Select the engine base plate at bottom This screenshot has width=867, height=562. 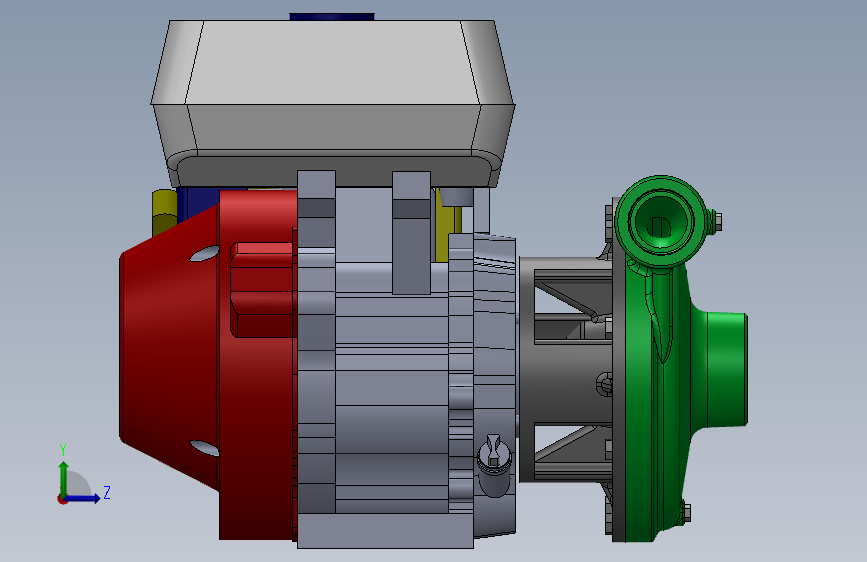point(385,531)
